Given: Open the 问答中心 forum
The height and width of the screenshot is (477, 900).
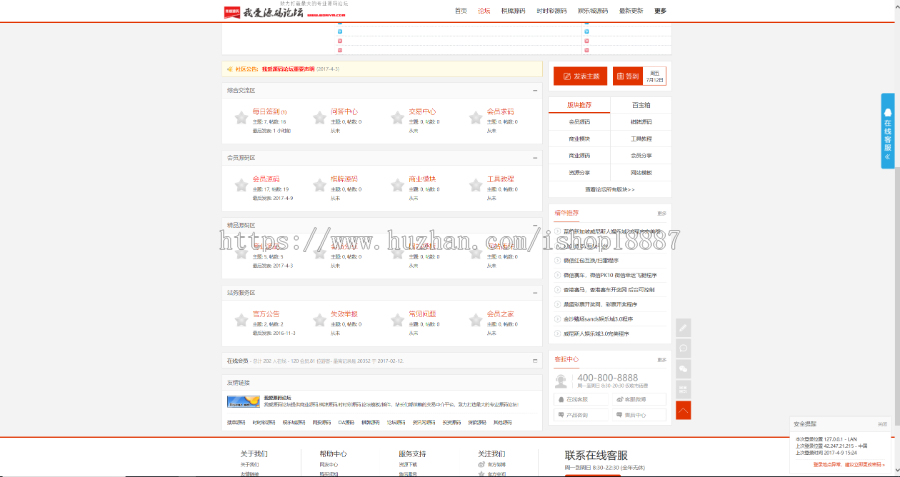Looking at the screenshot, I should 344,111.
